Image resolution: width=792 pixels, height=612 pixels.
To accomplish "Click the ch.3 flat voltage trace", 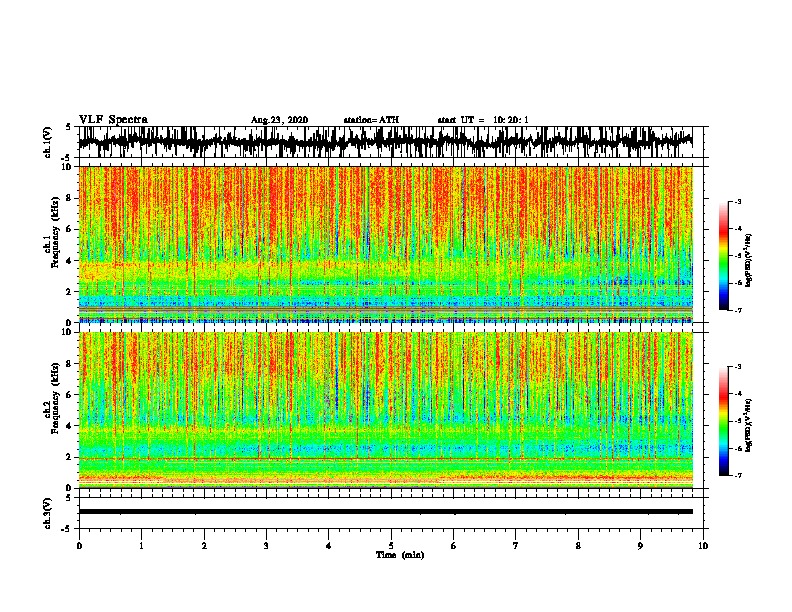I will click(x=385, y=512).
